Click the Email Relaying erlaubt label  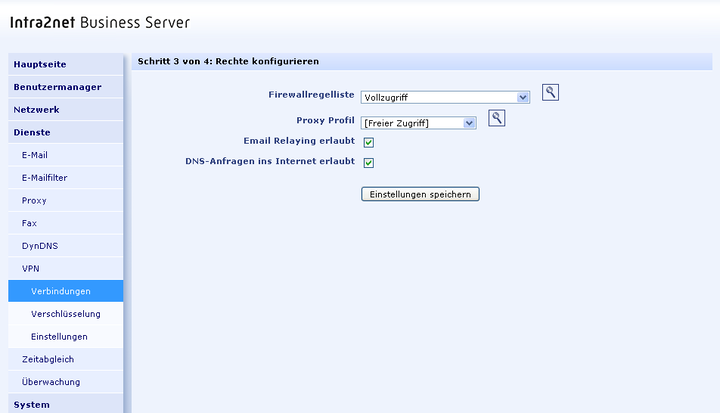coord(299,141)
